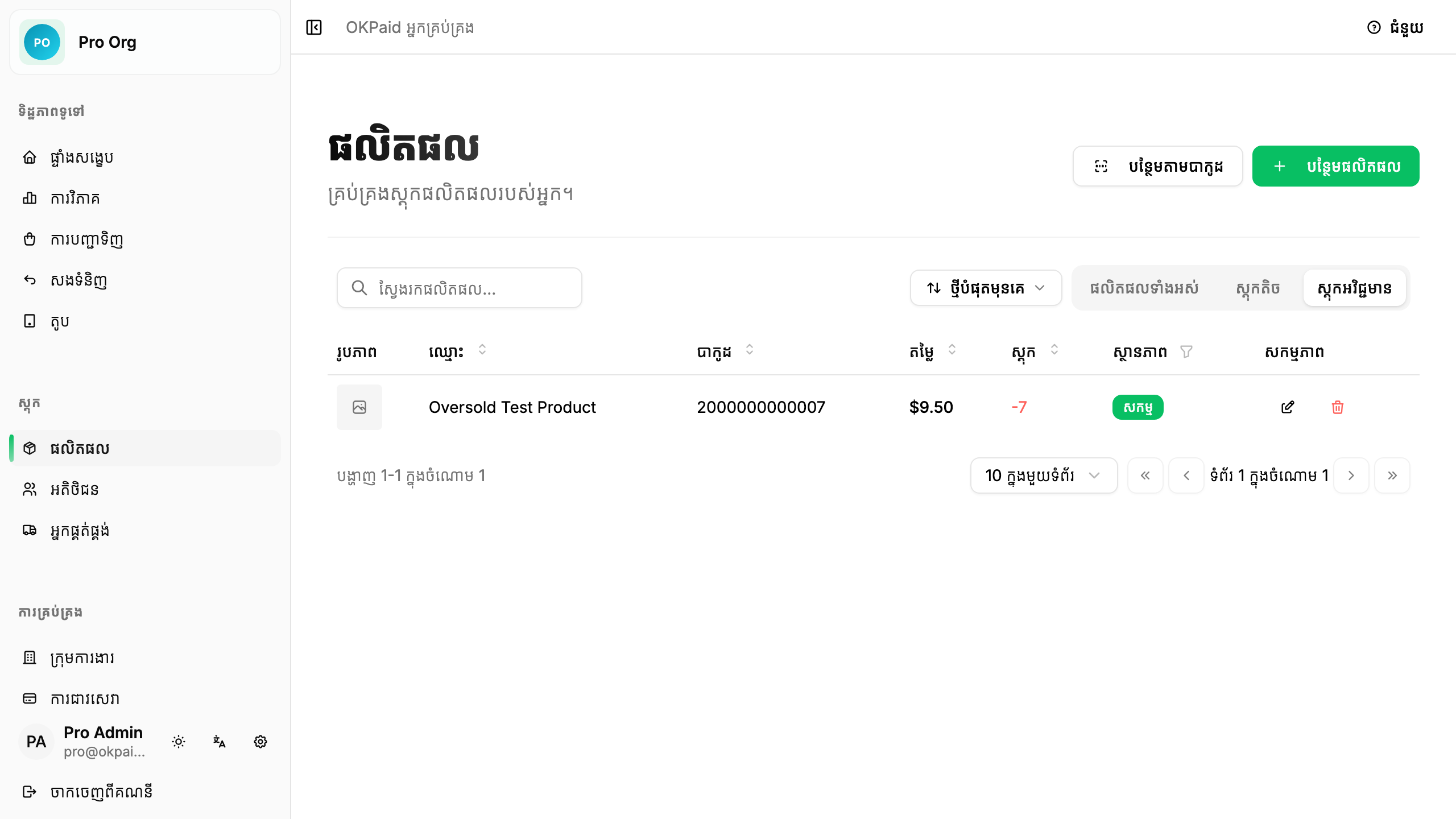
Task: Click បន្ថែមតាមបាកូដ add by barcode button
Action: coord(1157,166)
